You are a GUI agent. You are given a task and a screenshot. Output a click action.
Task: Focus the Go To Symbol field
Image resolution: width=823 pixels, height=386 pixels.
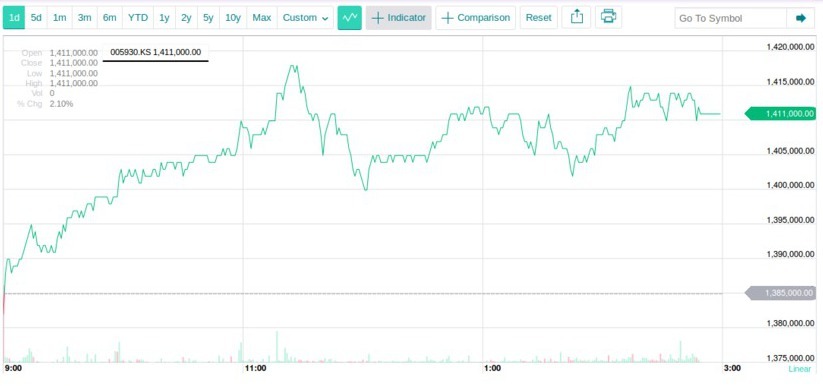[731, 18]
